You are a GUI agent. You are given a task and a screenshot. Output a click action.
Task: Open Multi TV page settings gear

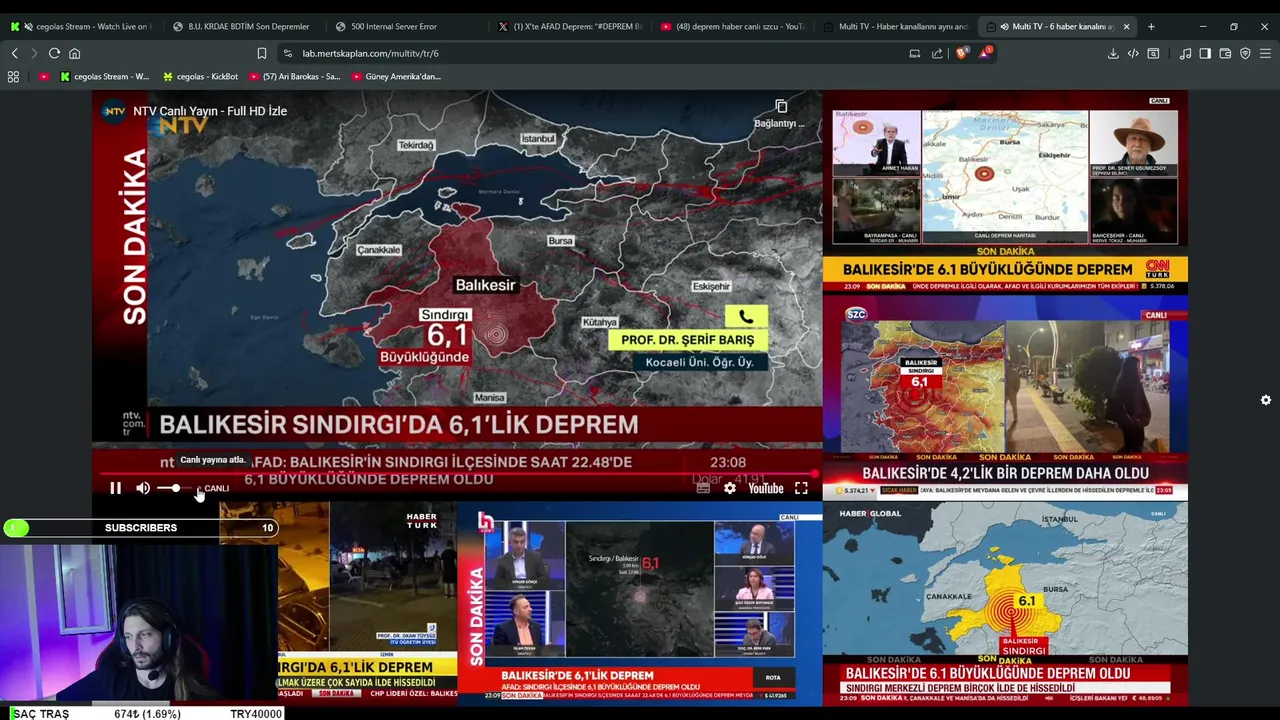coord(1266,400)
